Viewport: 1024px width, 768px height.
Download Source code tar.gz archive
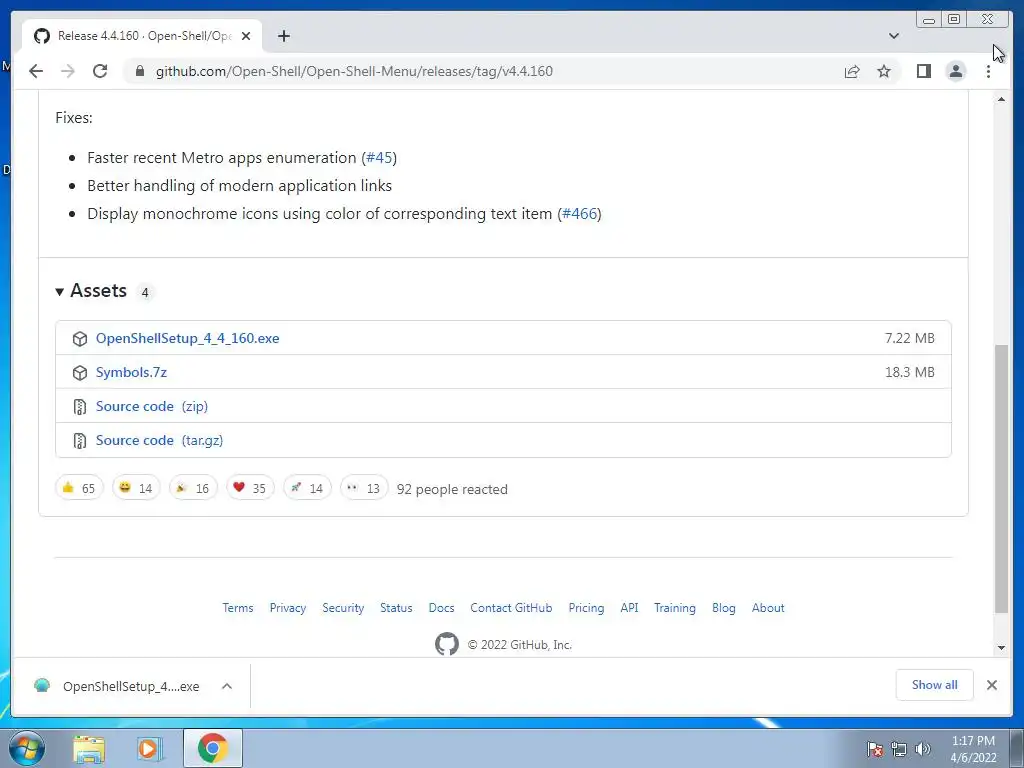click(159, 440)
